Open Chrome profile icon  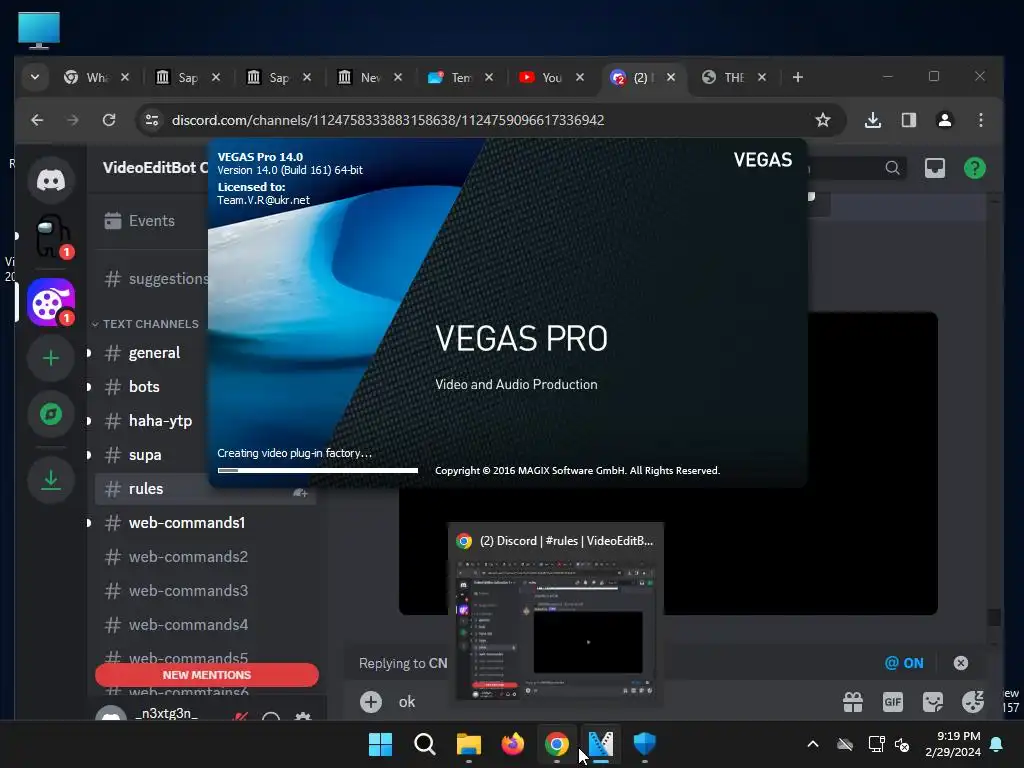(x=944, y=120)
